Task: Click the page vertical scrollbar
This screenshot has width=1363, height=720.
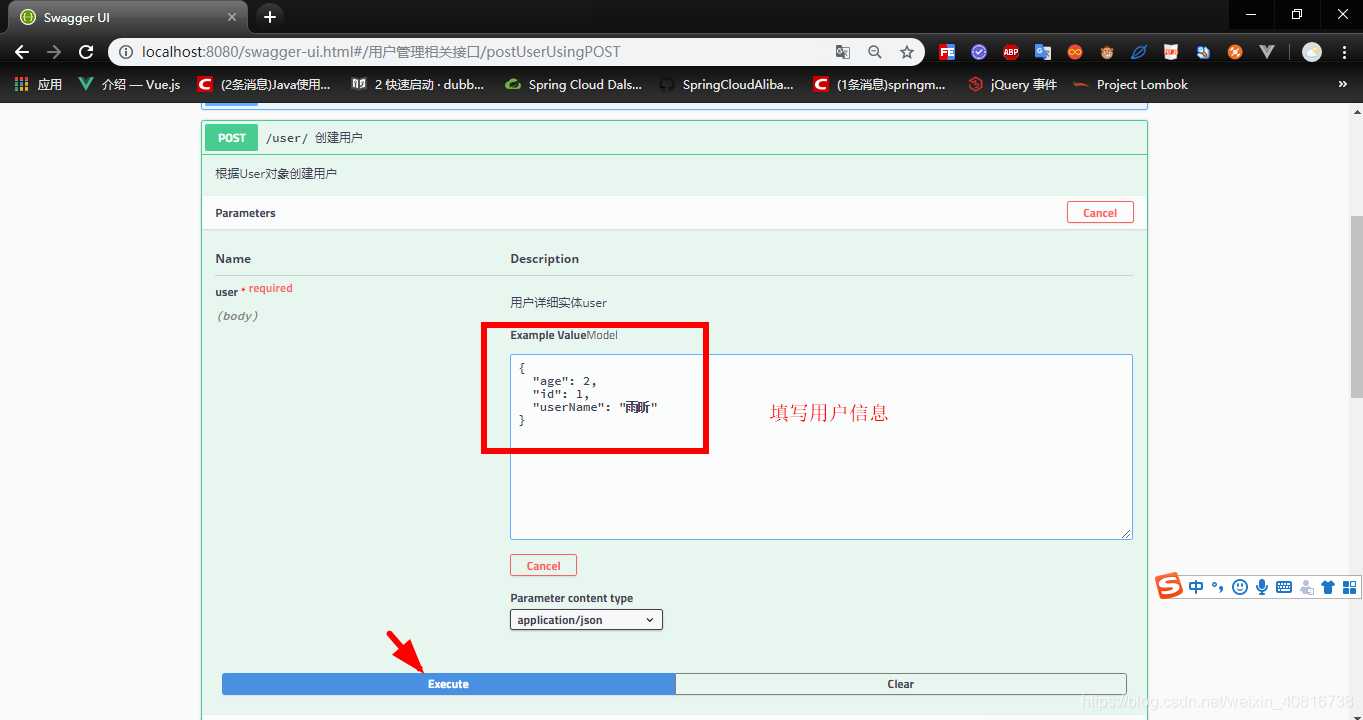Action: [x=1355, y=307]
